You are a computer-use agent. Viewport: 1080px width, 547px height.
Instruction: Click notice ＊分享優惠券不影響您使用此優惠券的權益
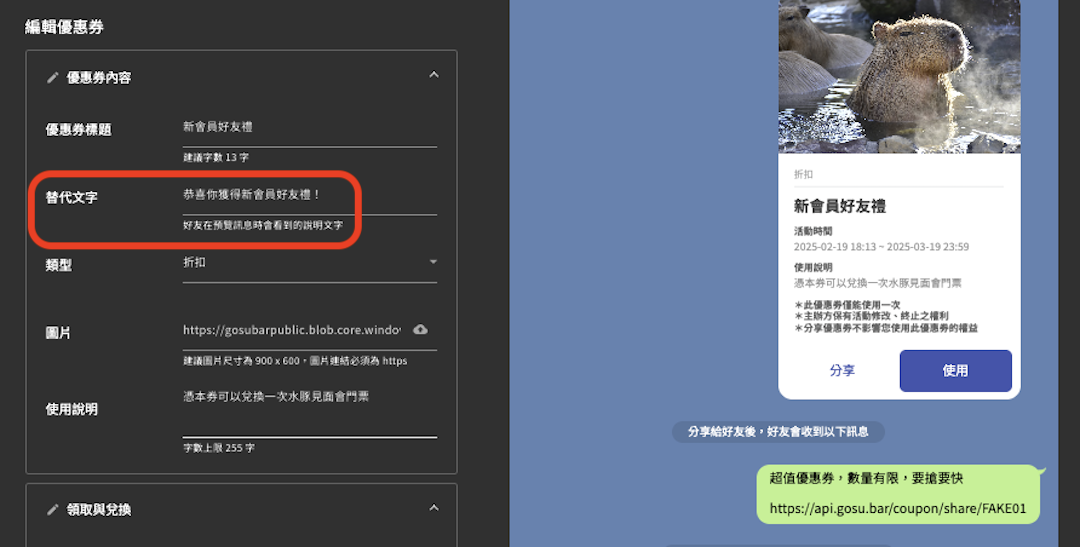pos(886,328)
